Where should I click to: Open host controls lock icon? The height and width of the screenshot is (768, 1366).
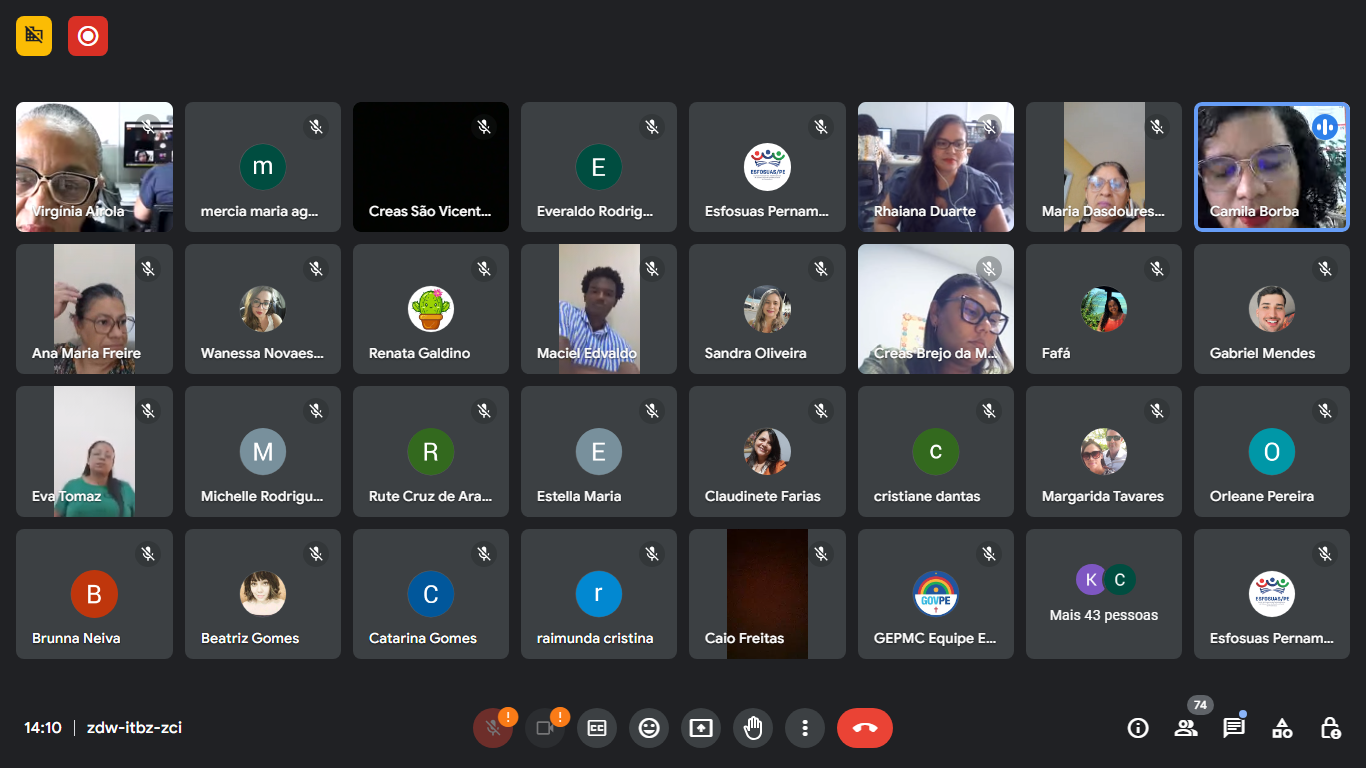coord(1330,728)
